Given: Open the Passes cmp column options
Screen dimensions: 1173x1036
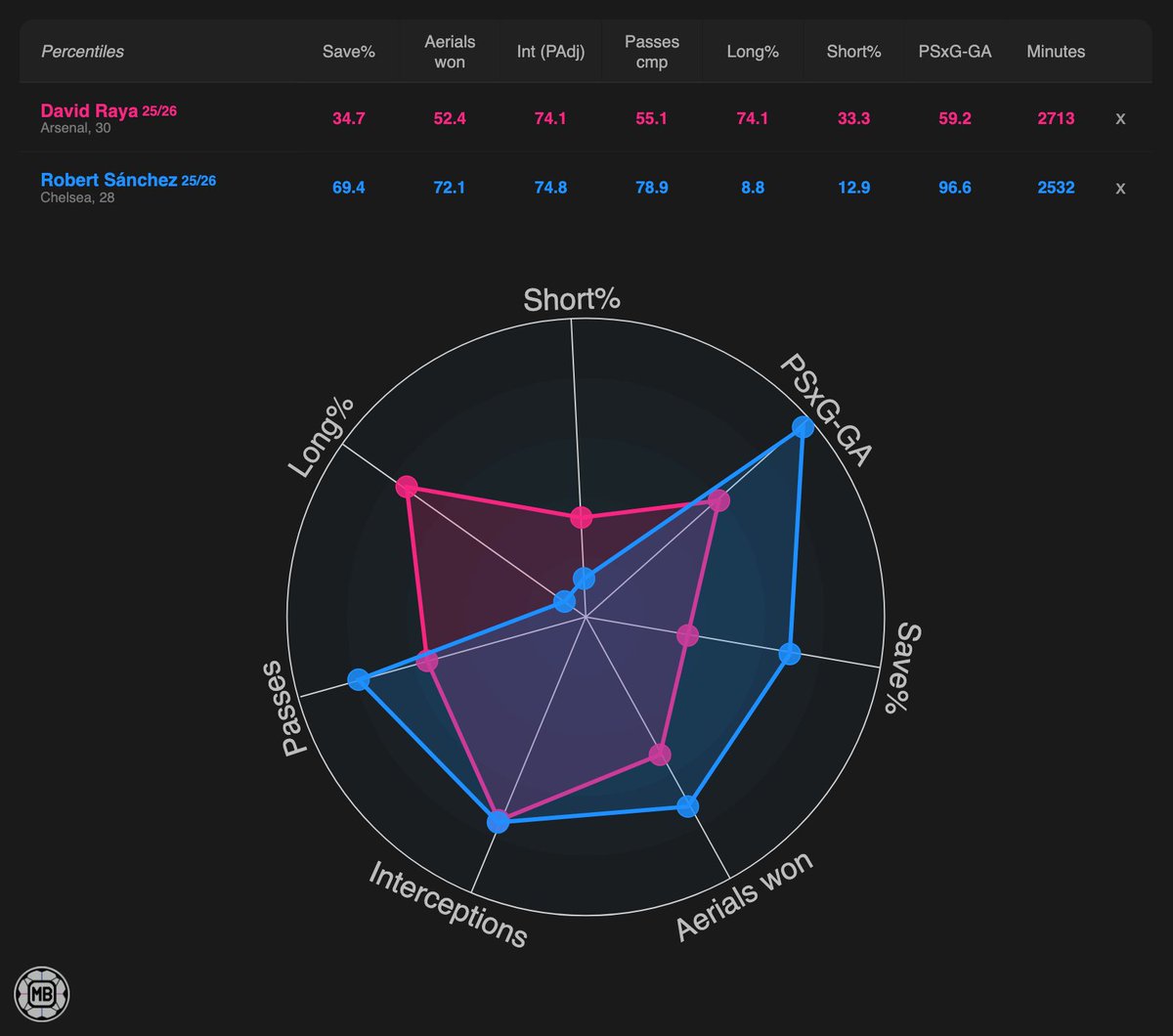Looking at the screenshot, I should (651, 52).
